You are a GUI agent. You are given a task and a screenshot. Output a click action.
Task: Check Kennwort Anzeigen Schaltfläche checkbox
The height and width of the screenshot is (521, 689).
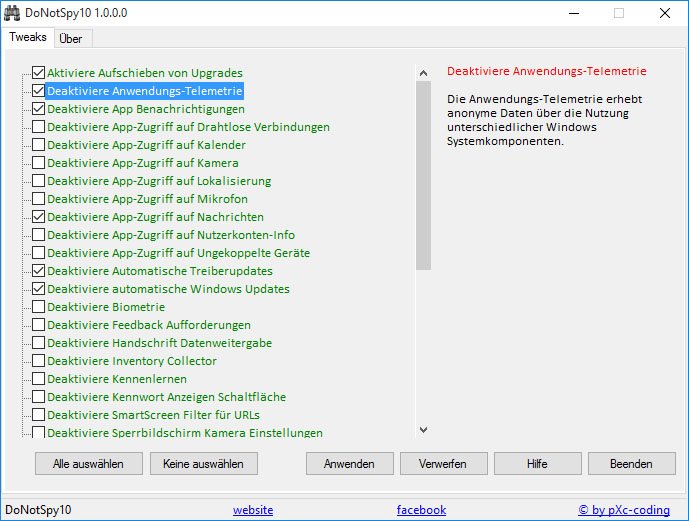pyautogui.click(x=39, y=397)
